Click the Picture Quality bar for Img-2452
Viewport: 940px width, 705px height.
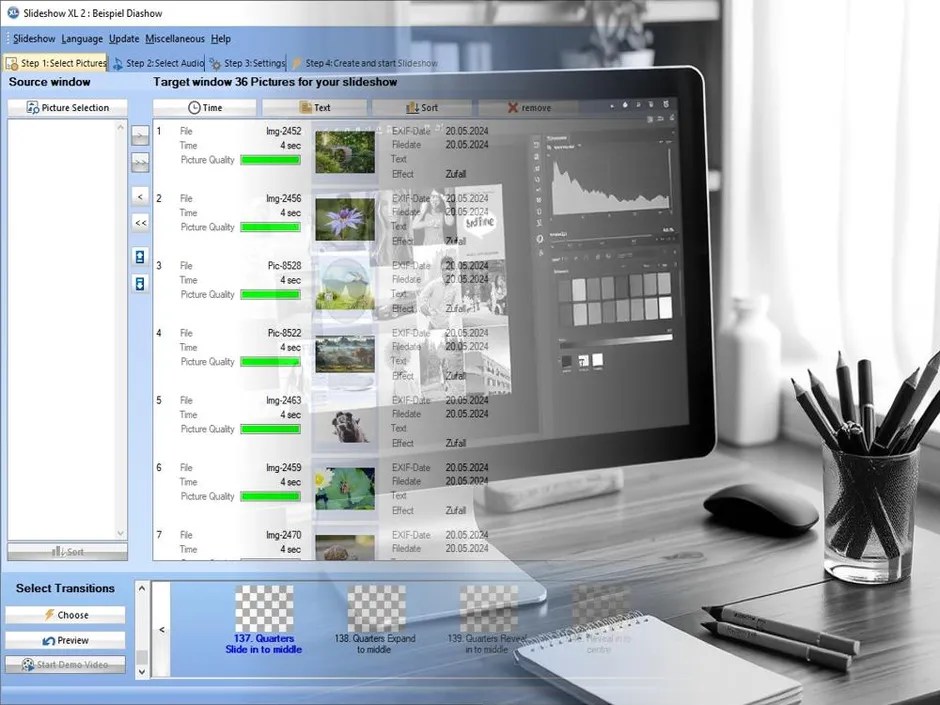pos(270,160)
